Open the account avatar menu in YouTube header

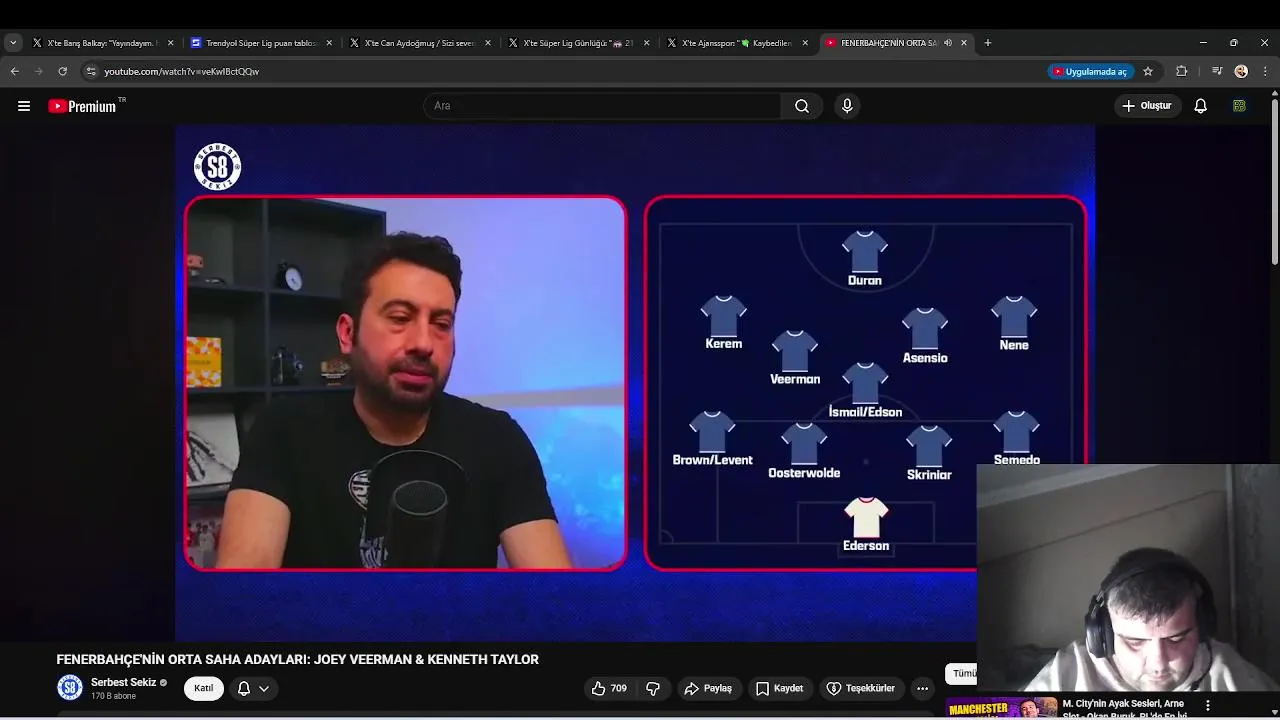[1239, 106]
